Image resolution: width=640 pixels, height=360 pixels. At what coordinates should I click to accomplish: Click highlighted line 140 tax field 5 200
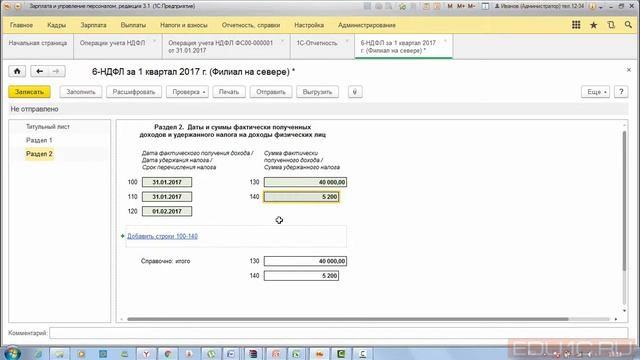(301, 197)
